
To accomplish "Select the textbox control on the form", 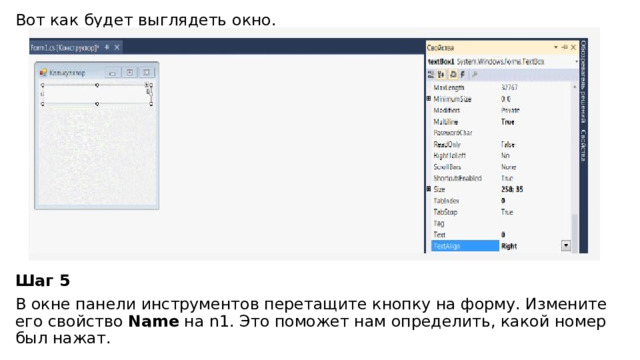I will tap(97, 94).
